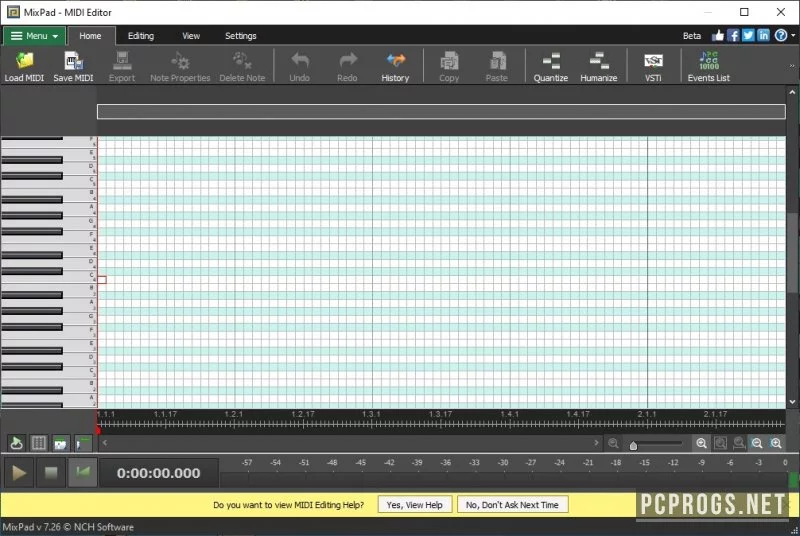The width and height of the screenshot is (800, 536).
Task: Click timeline marker 1.4.17
Action: [578, 414]
